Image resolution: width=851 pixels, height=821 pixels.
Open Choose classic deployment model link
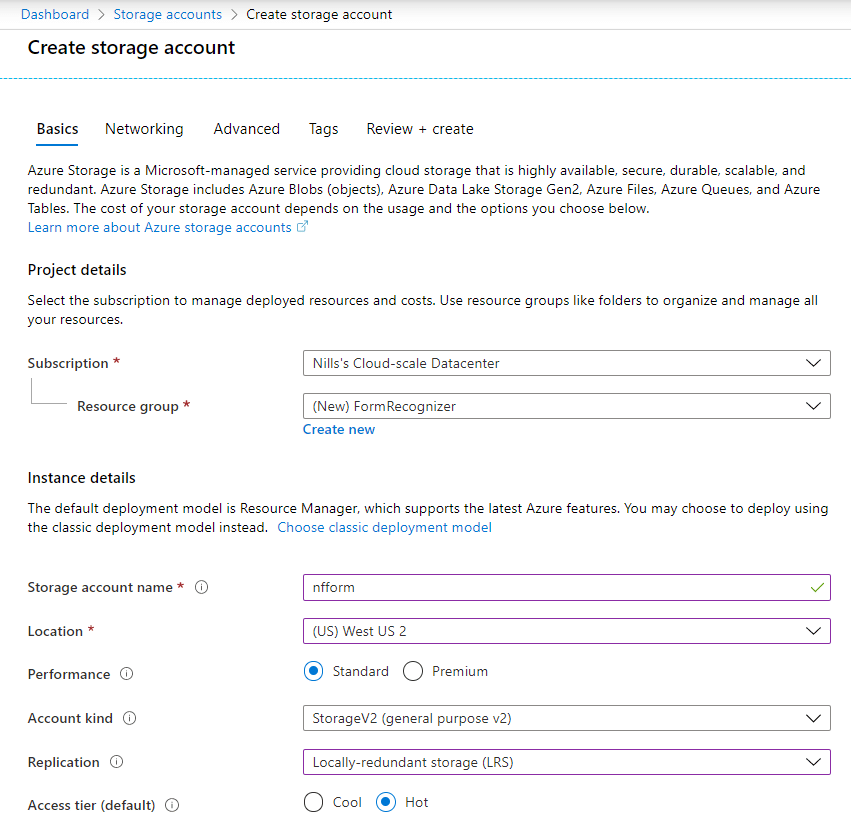384,527
